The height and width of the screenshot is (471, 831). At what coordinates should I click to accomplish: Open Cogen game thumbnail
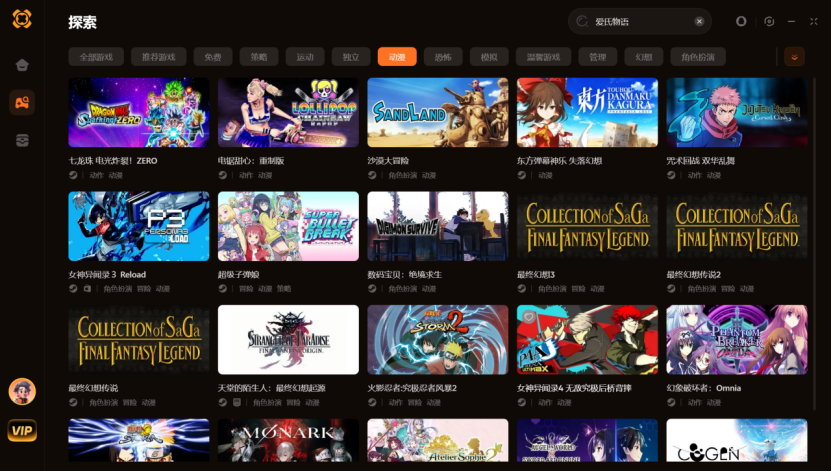[x=737, y=440]
